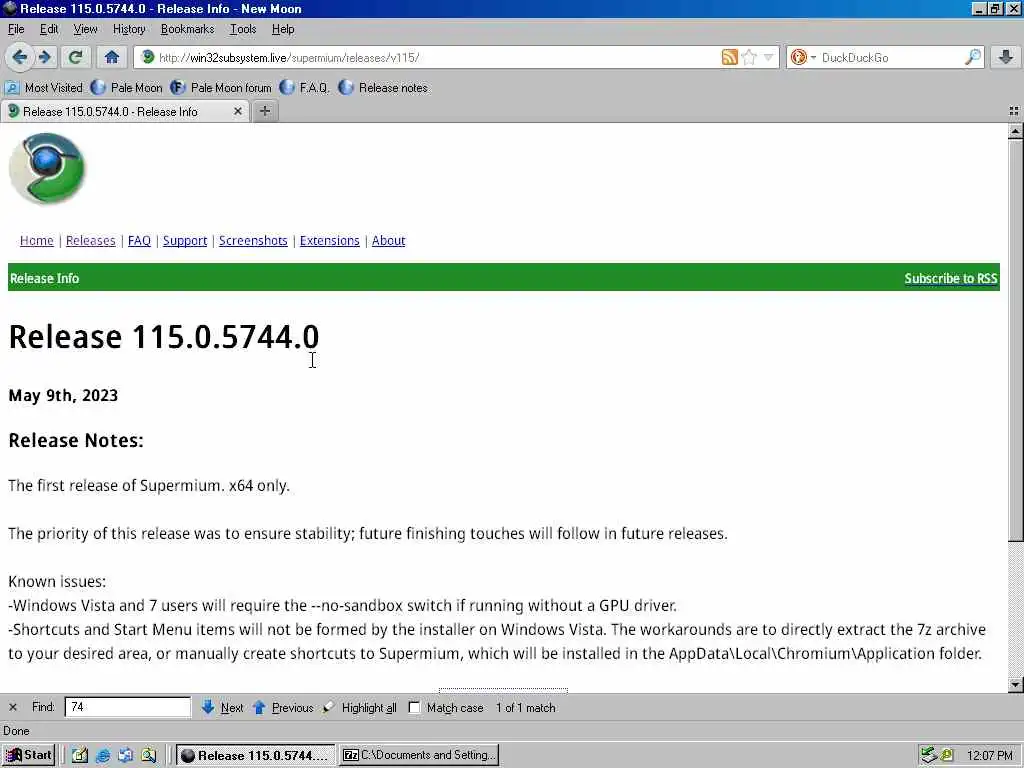Show all tabs list button
1024x768 pixels.
1014,112
